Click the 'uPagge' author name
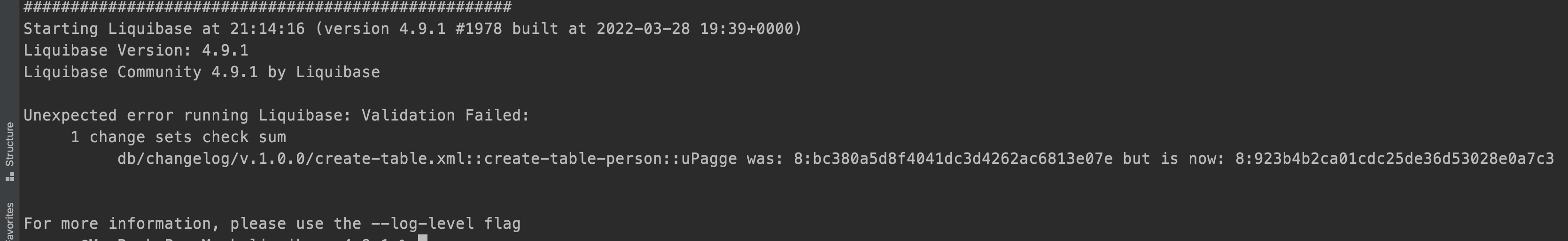This screenshot has width=1568, height=241. click(708, 159)
